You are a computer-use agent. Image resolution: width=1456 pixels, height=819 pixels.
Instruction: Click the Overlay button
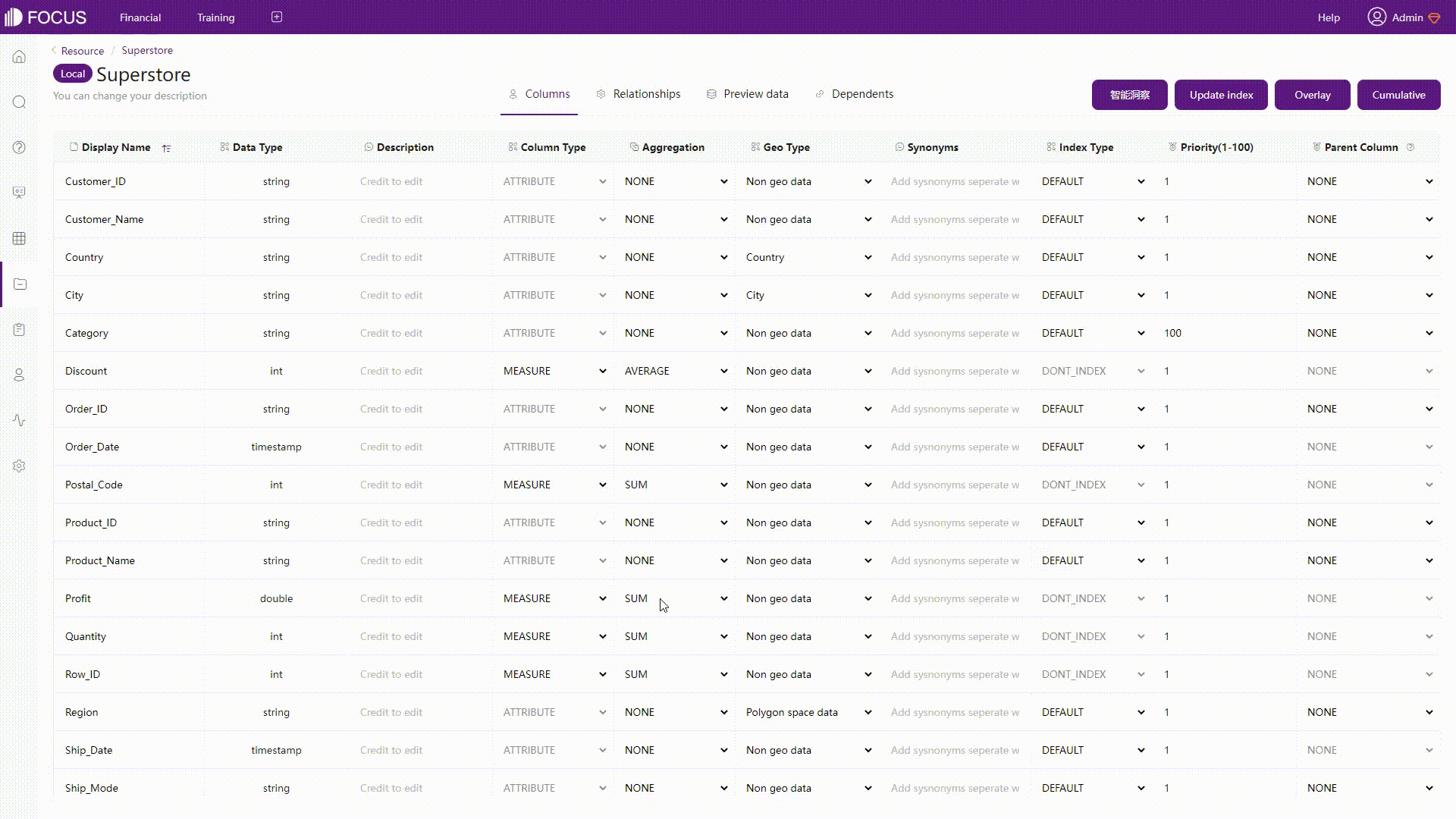[1313, 94]
